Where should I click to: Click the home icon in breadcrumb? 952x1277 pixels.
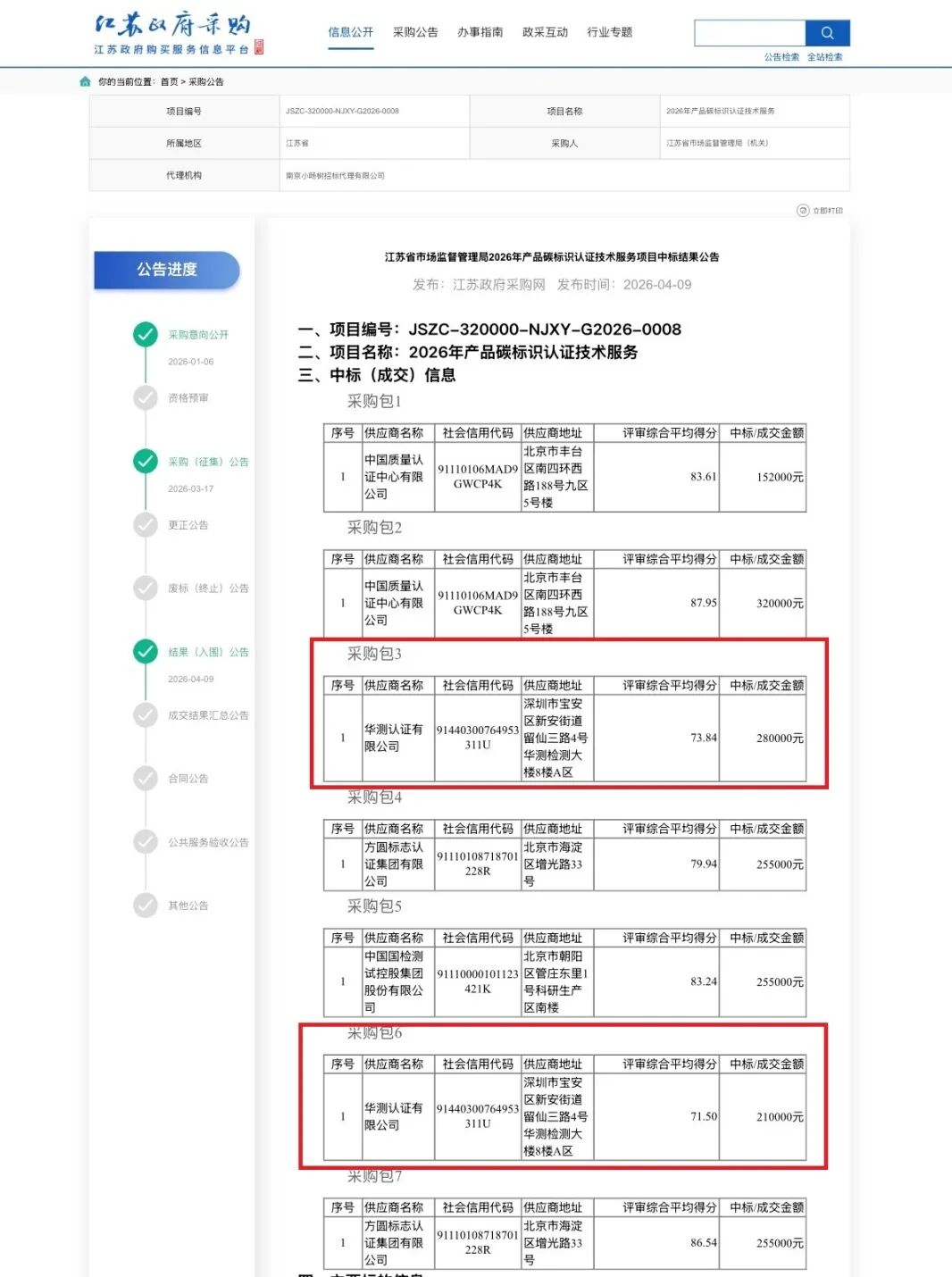pos(85,81)
